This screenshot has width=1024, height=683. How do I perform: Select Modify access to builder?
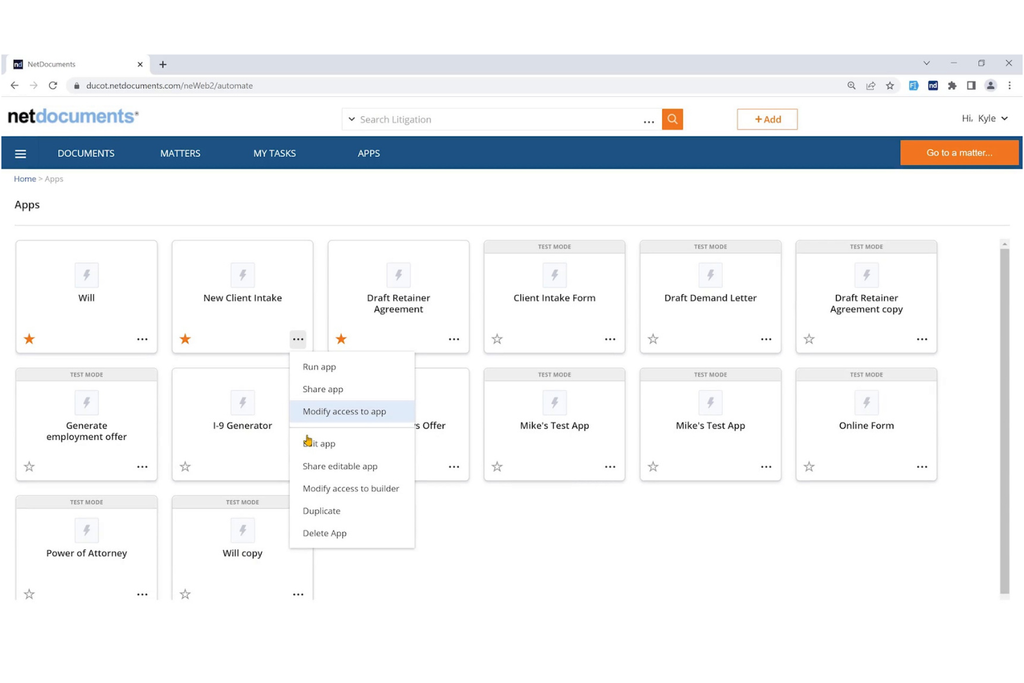pos(352,488)
